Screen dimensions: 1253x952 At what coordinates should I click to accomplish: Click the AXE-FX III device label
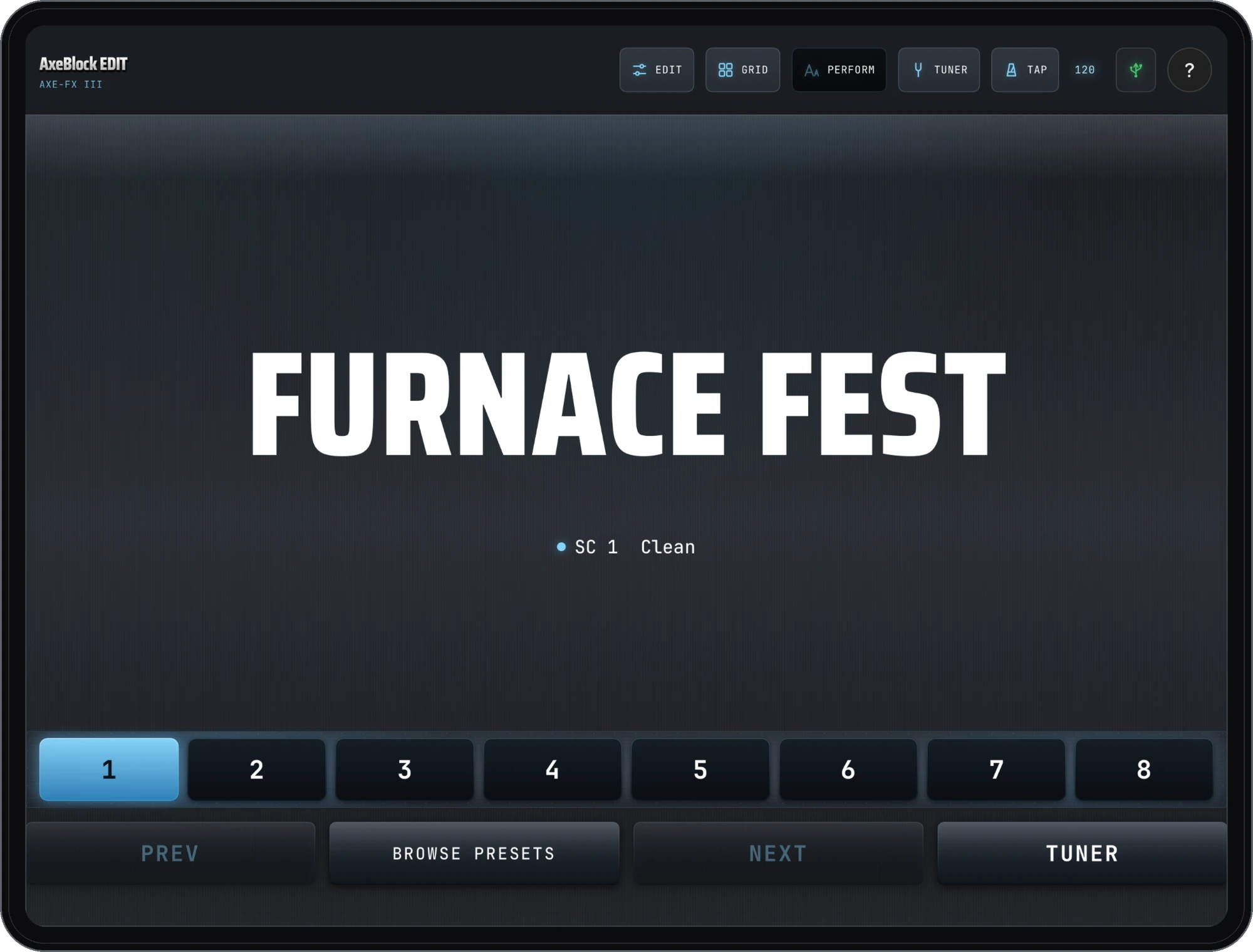(x=71, y=84)
